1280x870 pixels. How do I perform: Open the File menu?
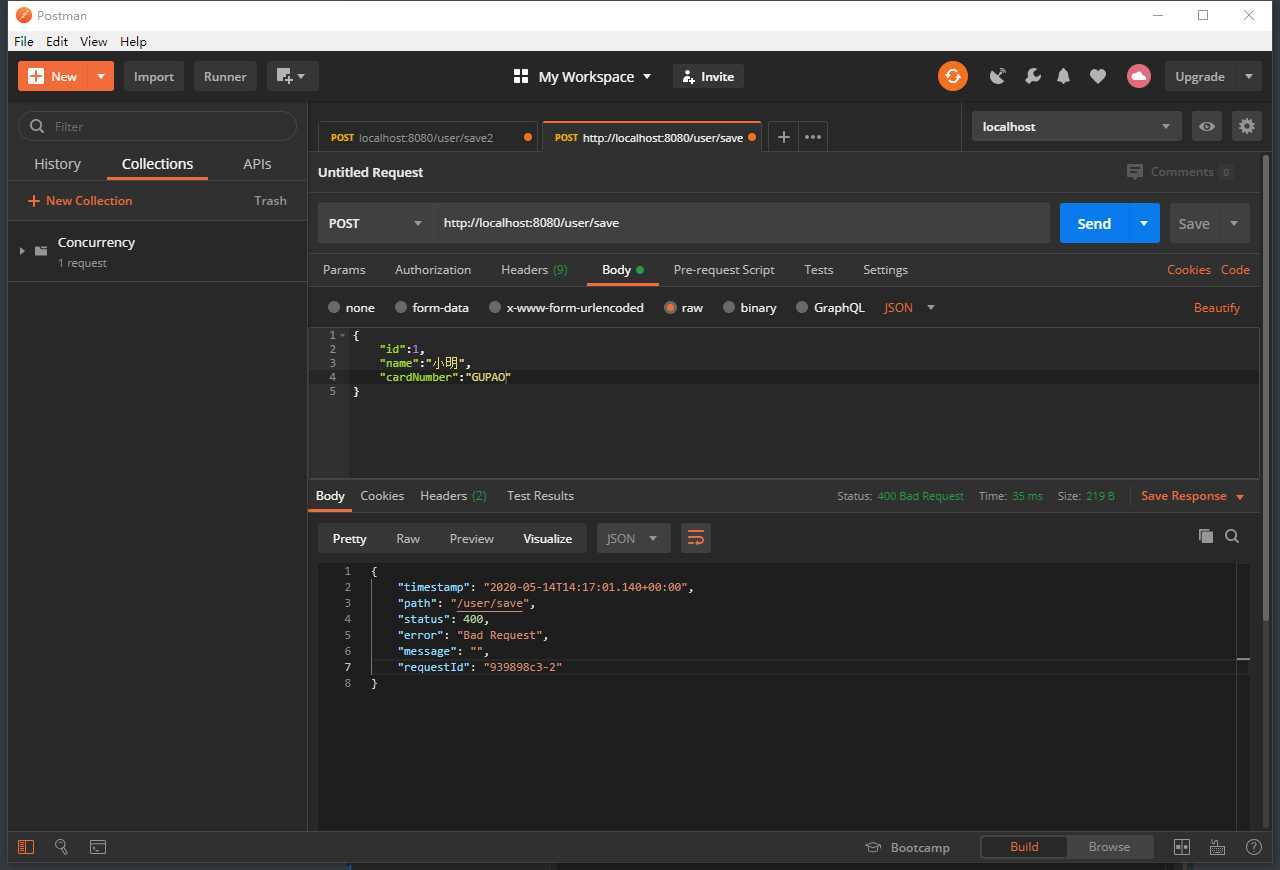24,41
